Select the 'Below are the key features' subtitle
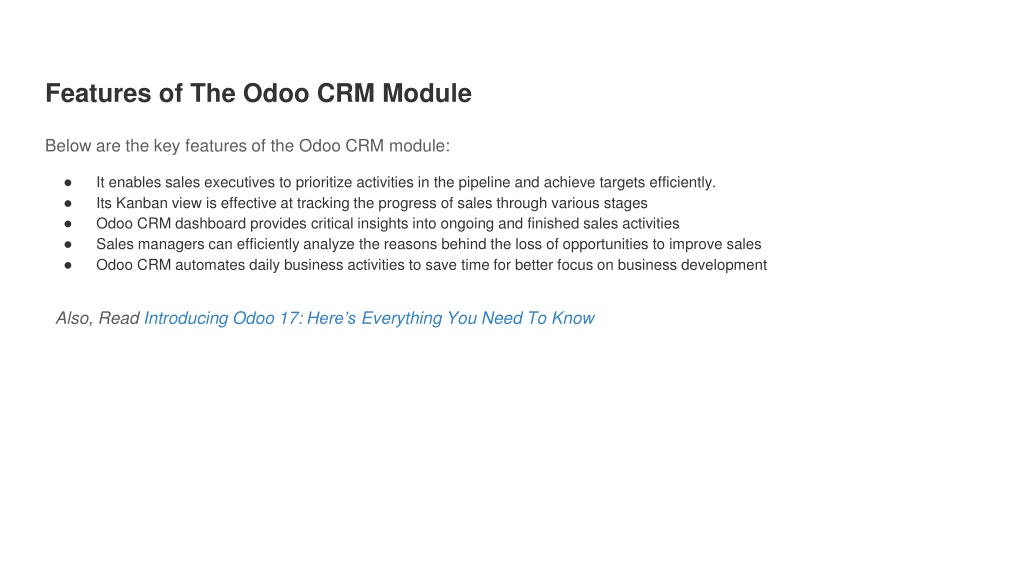 [x=248, y=146]
